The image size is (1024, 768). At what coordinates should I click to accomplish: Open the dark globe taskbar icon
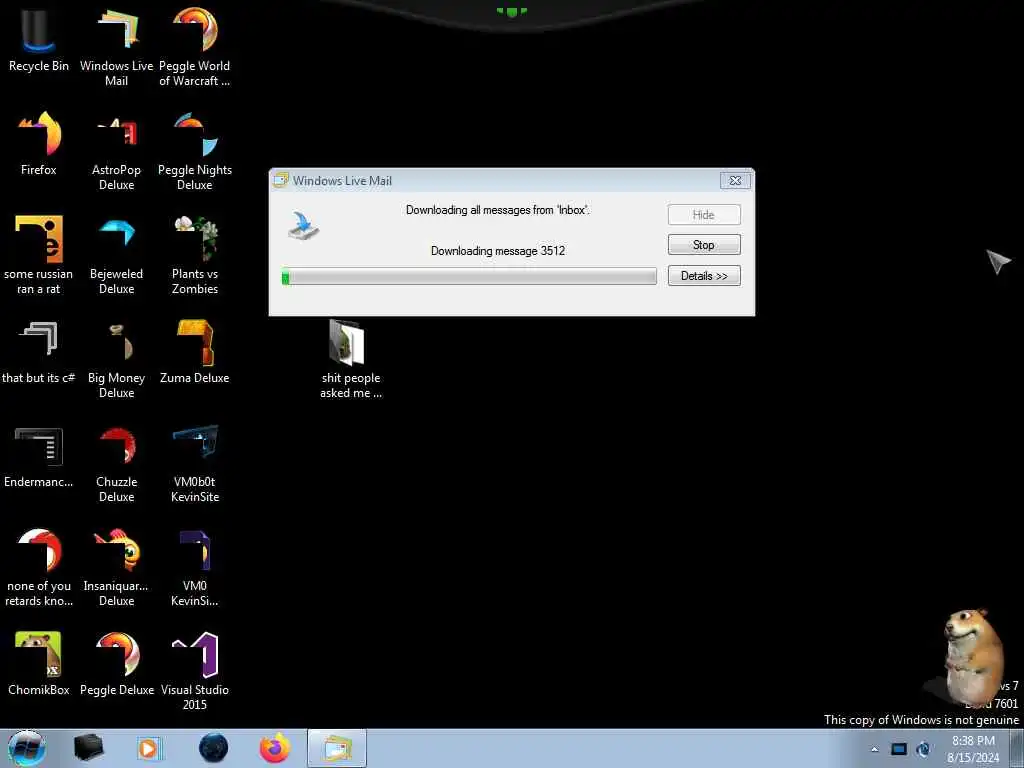[x=213, y=748]
